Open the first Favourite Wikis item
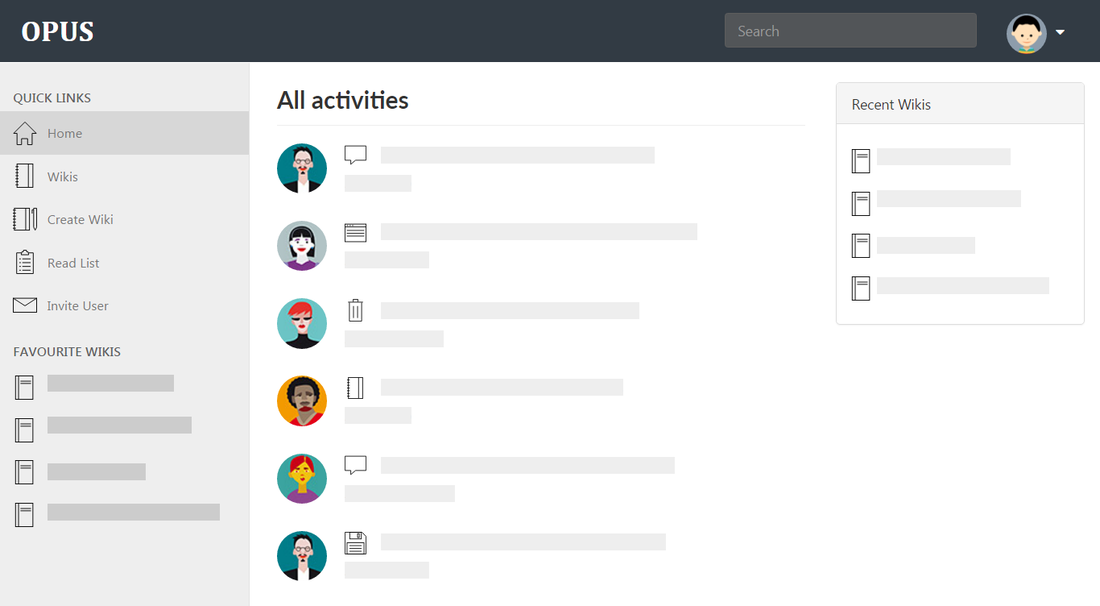This screenshot has width=1100, height=606. pyautogui.click(x=110, y=383)
